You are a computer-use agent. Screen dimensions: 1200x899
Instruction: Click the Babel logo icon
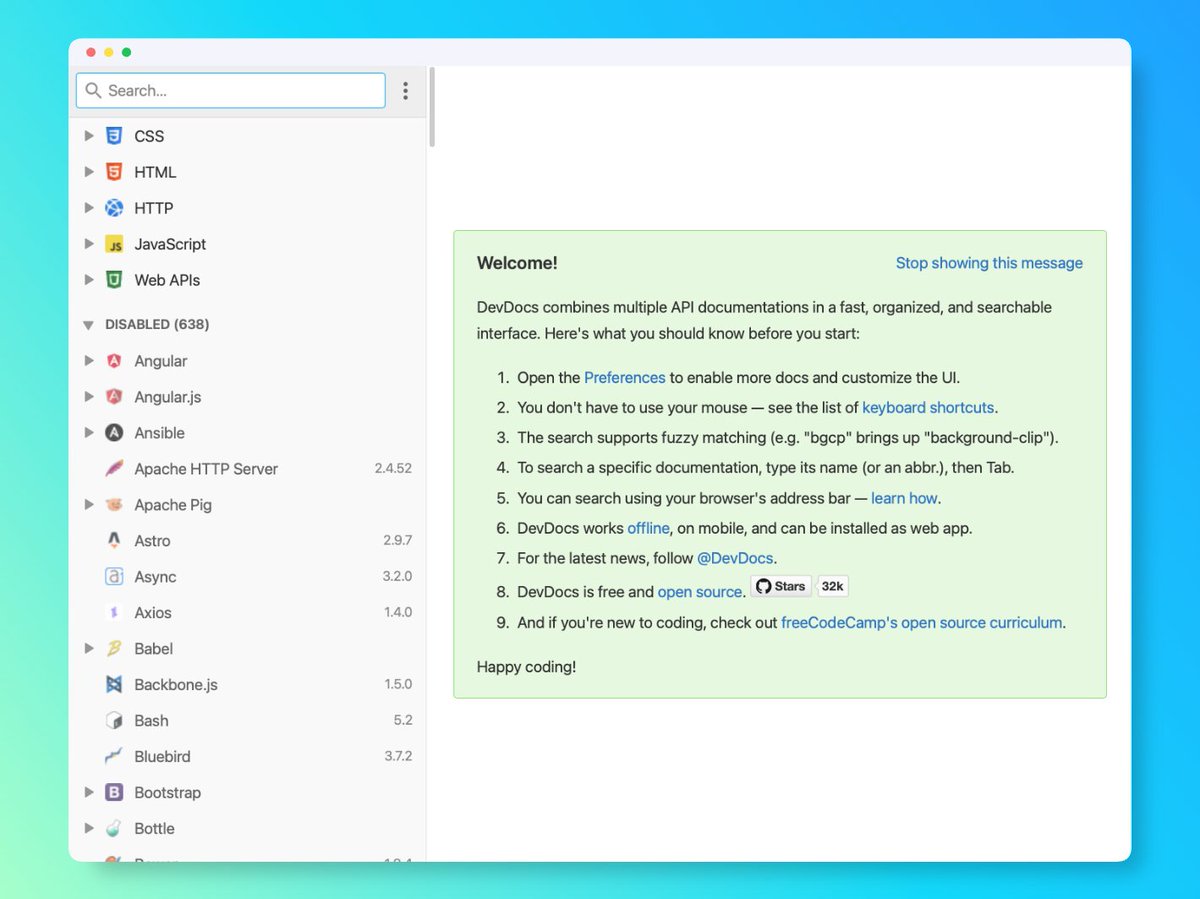[114, 649]
